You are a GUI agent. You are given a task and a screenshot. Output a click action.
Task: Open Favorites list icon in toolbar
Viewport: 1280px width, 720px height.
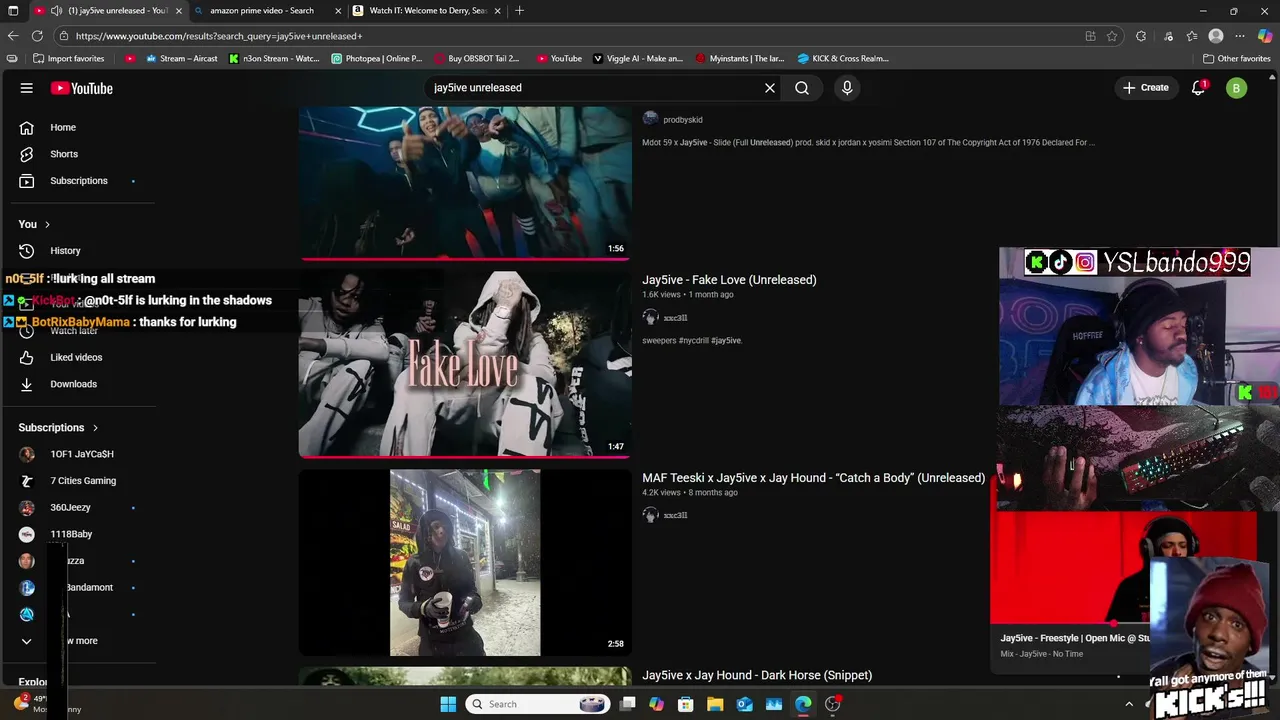pos(1192,36)
